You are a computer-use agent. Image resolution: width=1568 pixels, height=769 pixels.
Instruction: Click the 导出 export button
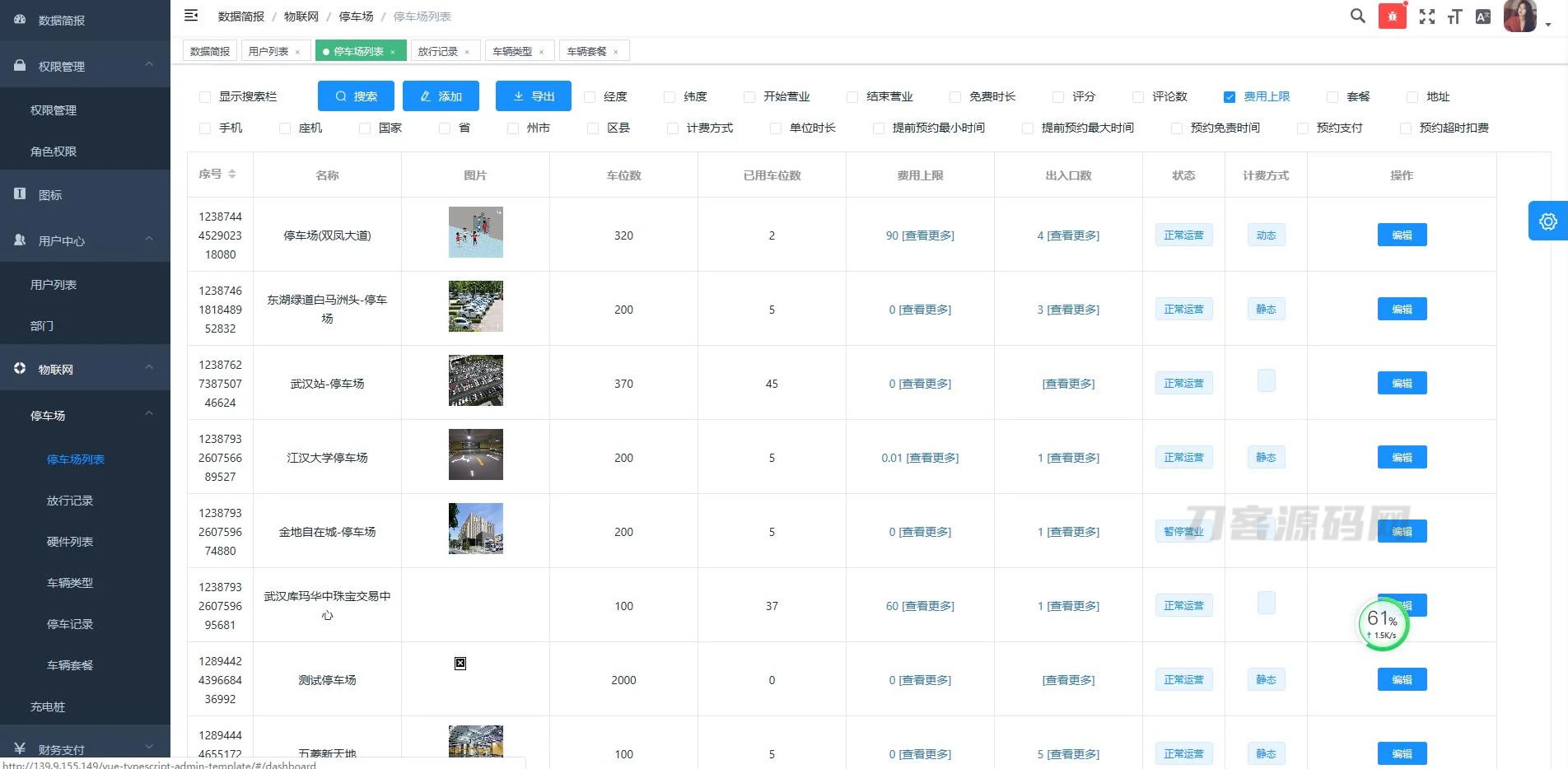(533, 96)
